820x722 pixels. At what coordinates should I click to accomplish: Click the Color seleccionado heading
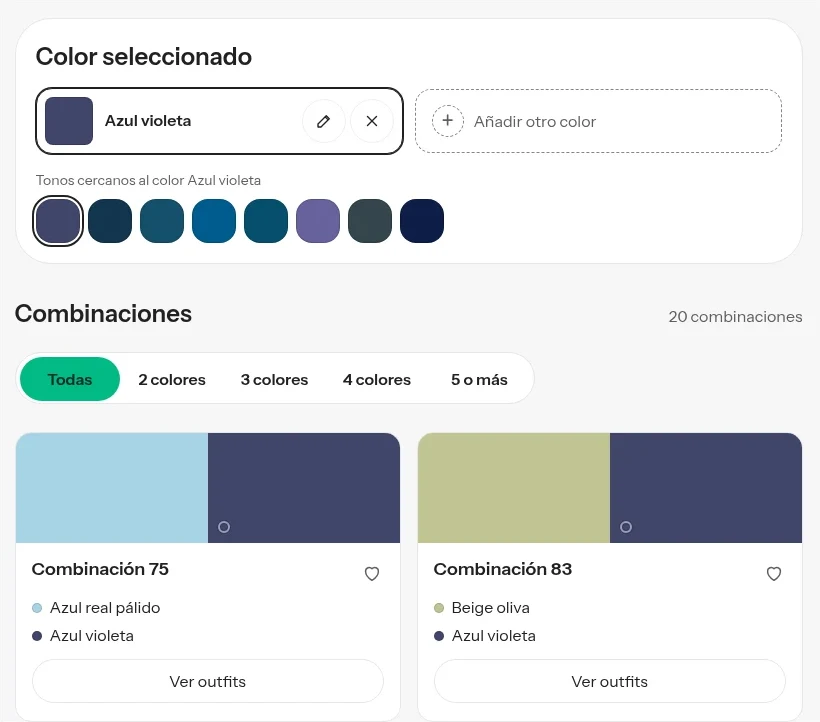click(144, 56)
